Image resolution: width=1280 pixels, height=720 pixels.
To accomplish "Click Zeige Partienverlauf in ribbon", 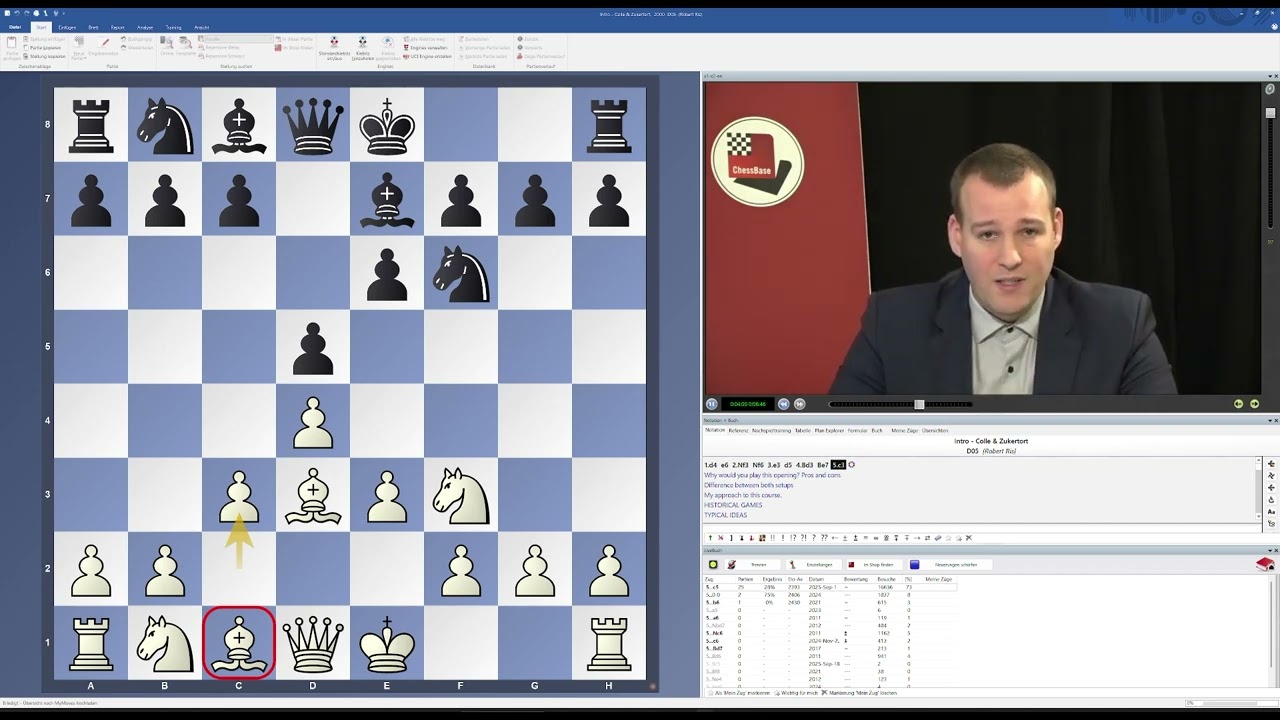I will [x=541, y=56].
